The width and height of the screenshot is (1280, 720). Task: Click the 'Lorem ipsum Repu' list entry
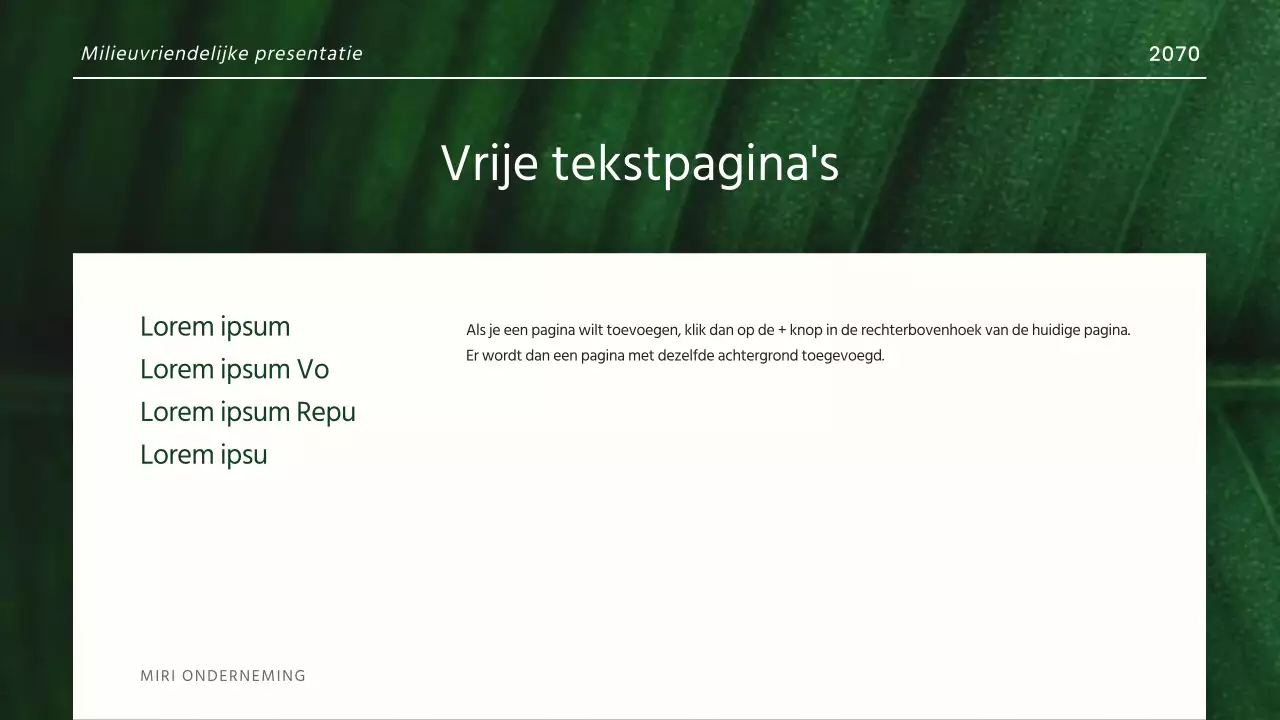[x=247, y=411]
